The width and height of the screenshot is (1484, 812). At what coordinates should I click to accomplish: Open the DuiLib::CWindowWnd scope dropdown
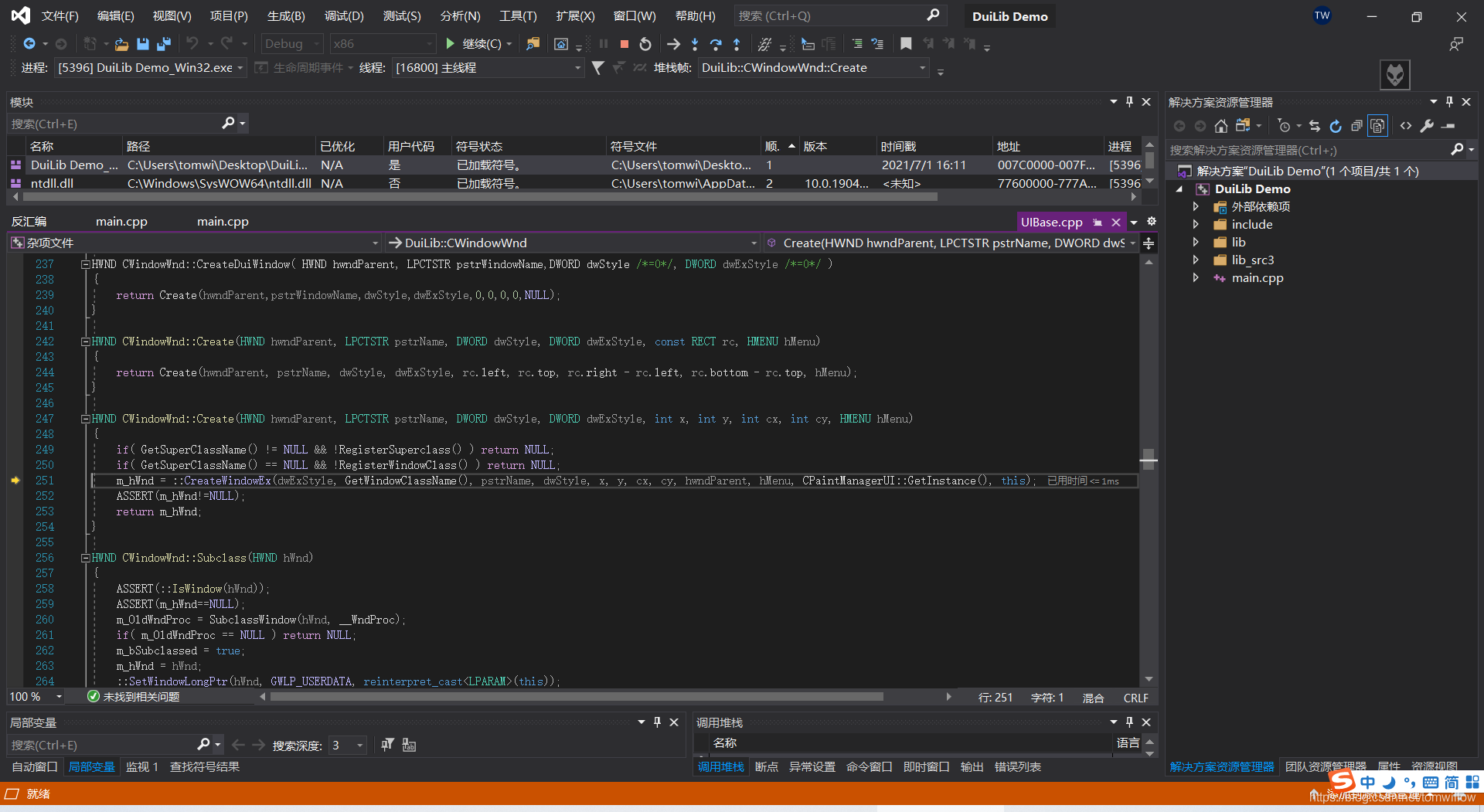(x=573, y=243)
